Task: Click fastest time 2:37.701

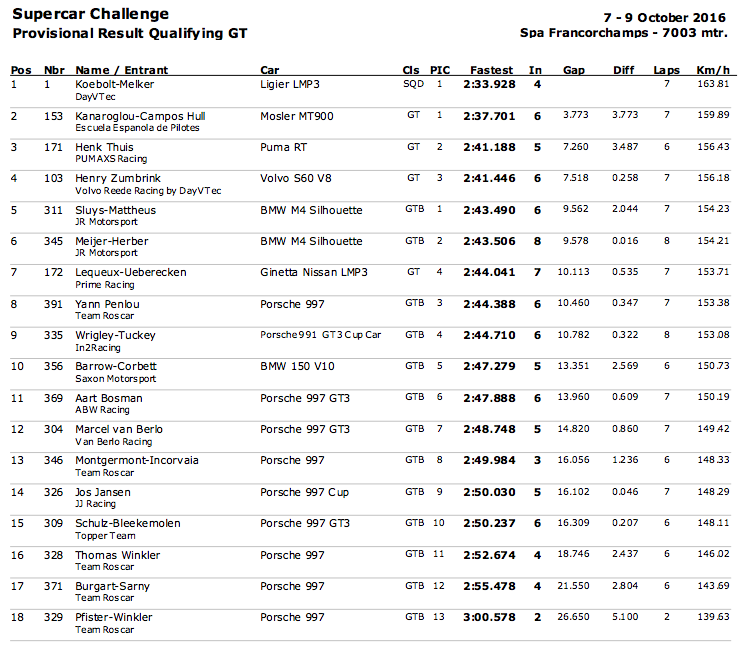Action: [x=489, y=116]
